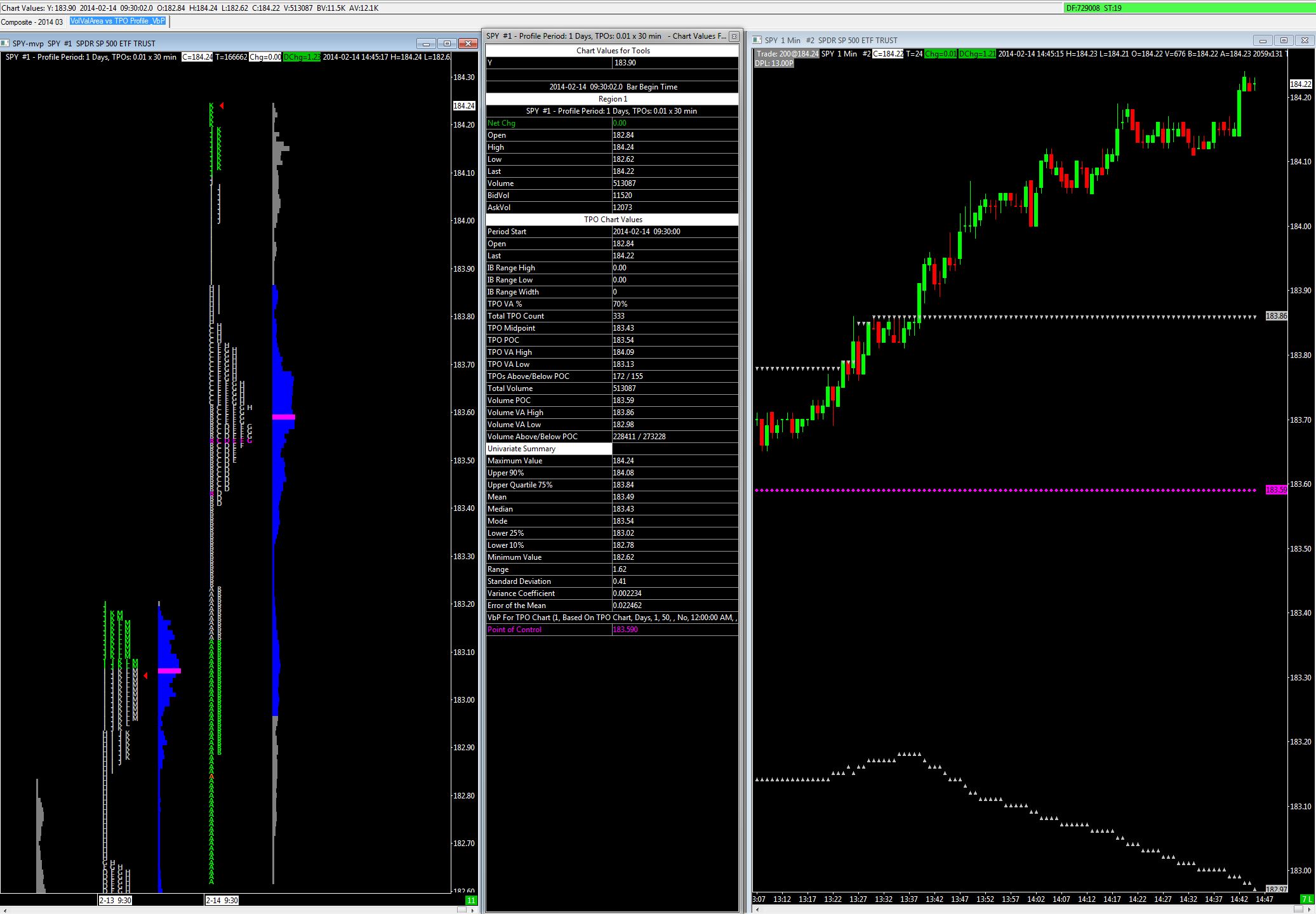Click the magenta 183.59 price label
The width and height of the screenshot is (1316, 914).
coord(1276,490)
